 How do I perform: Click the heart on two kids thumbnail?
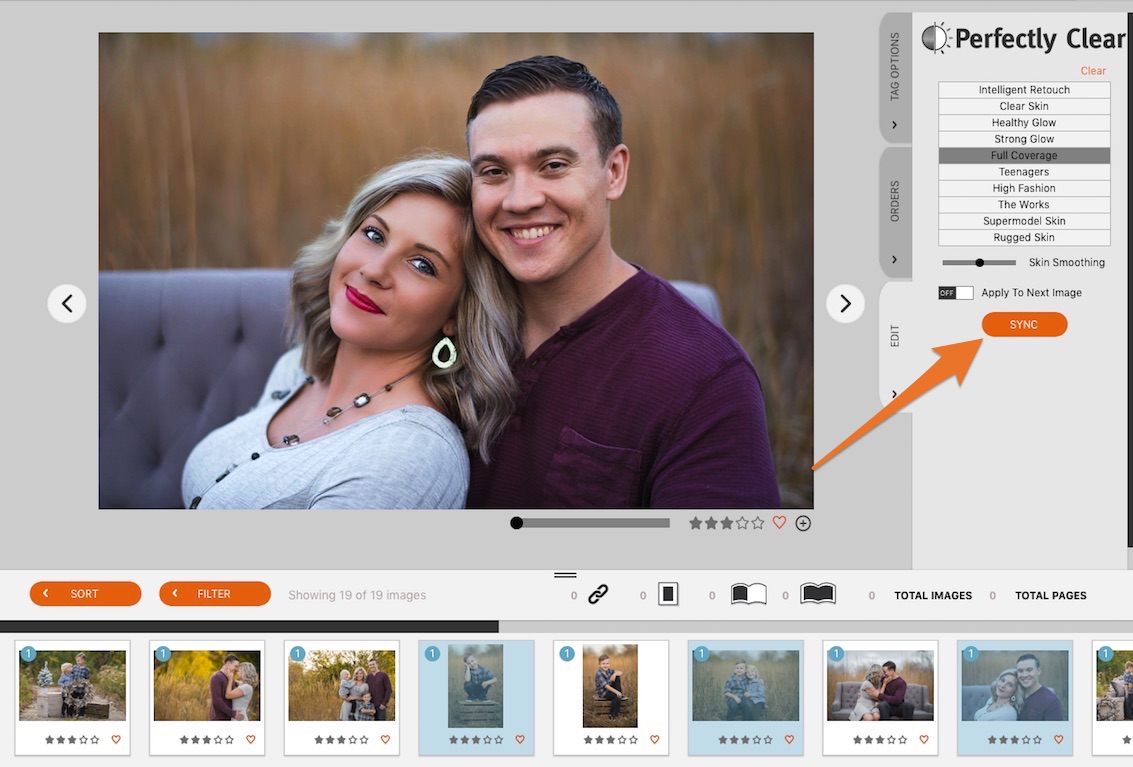(x=789, y=740)
